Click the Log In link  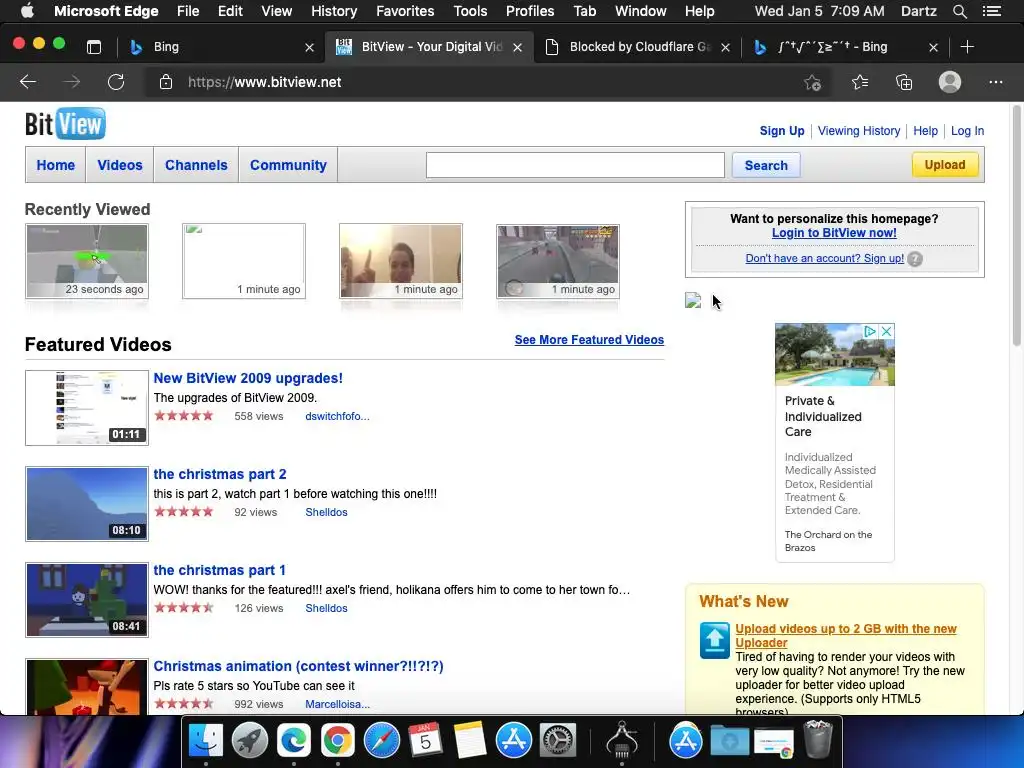coord(967,131)
